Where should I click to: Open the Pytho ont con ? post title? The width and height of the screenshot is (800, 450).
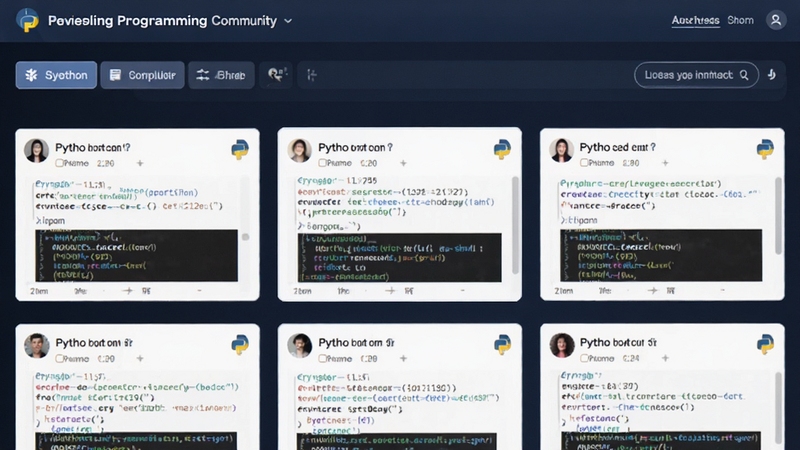point(356,147)
